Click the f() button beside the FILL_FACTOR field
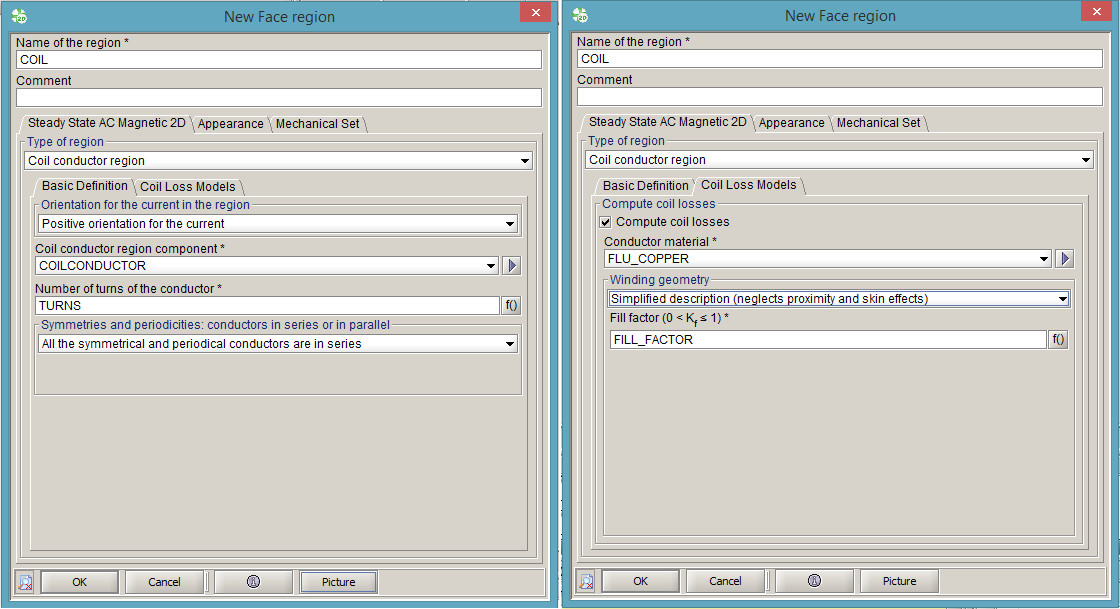Viewport: 1120px width, 609px height. (x=1058, y=340)
